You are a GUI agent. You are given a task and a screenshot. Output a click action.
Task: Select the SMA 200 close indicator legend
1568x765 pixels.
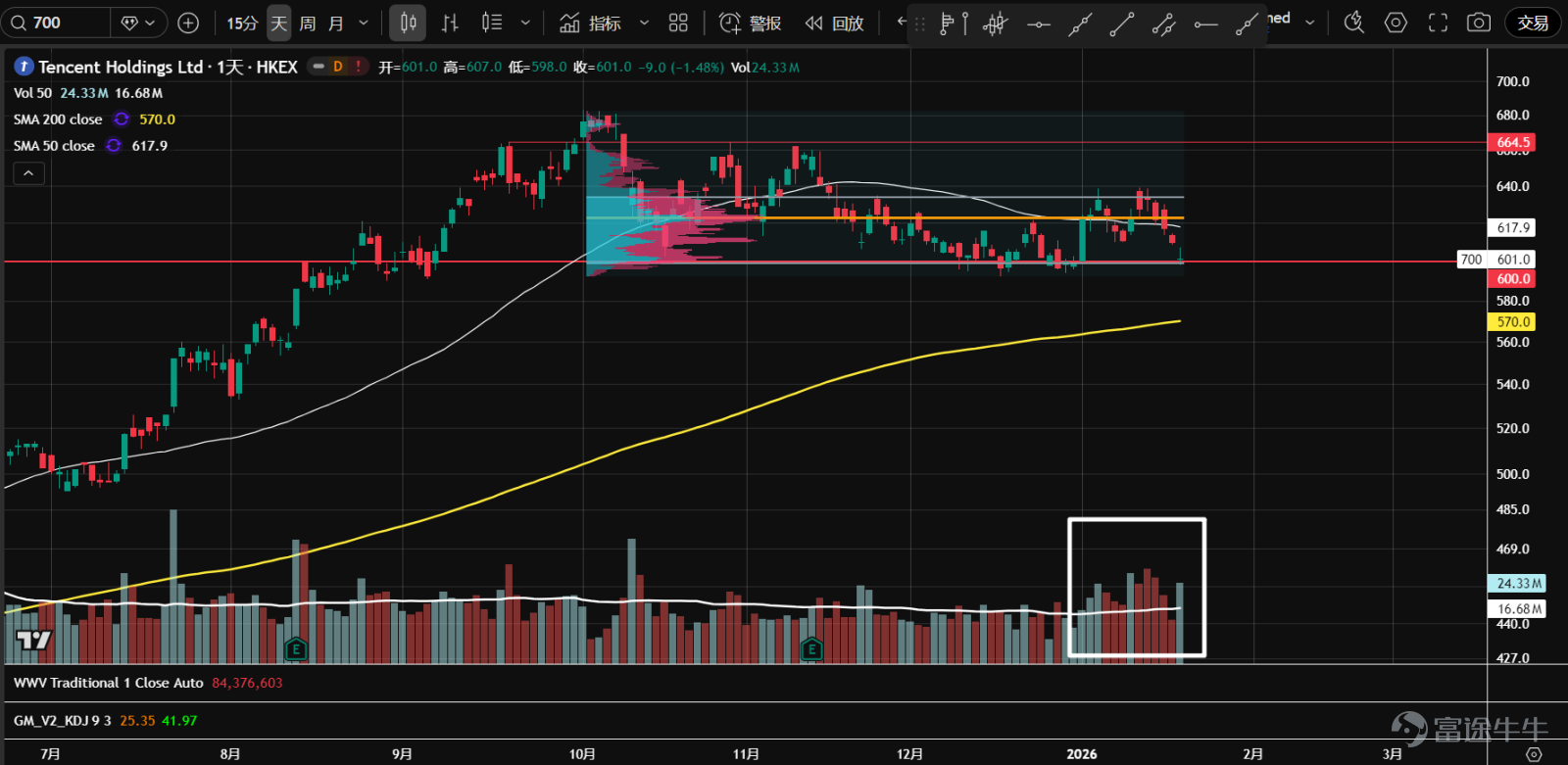coord(58,120)
